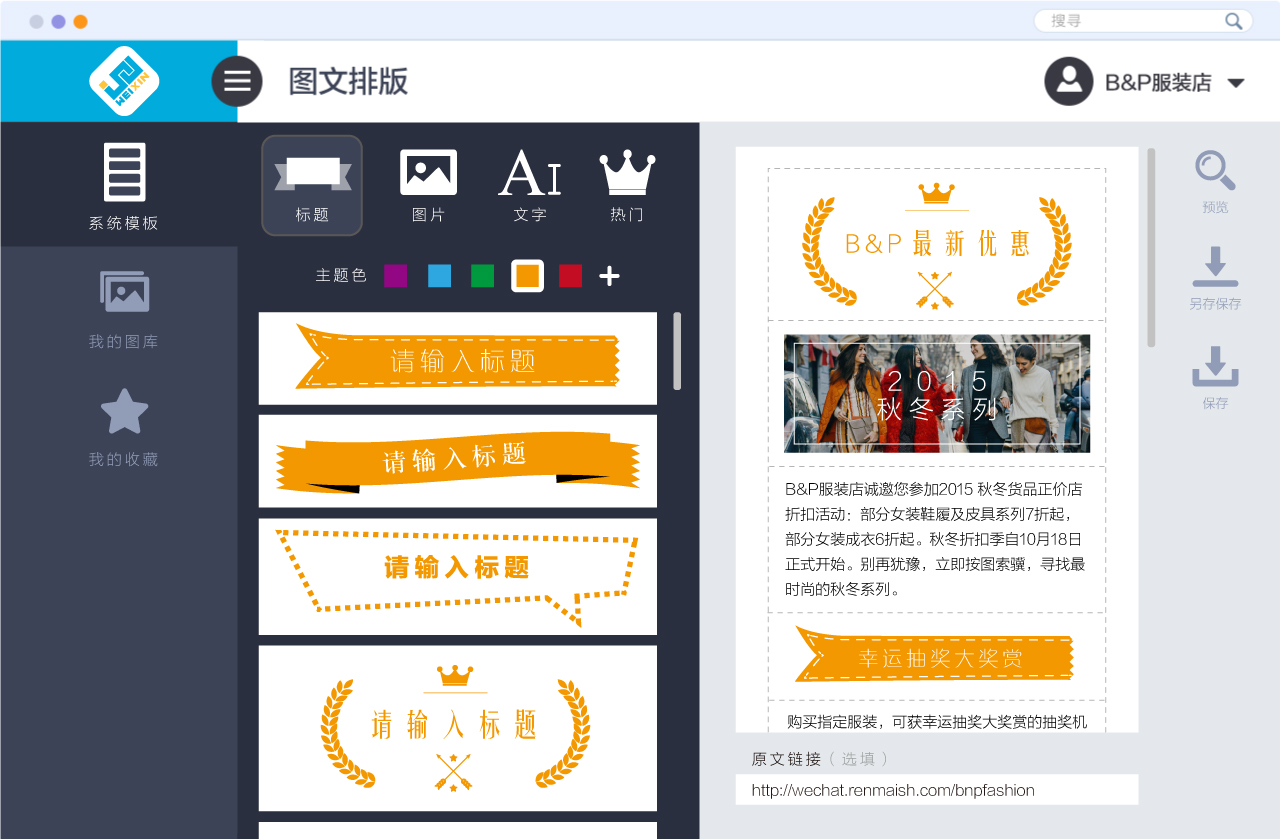Switch to the text (文字) tab
The image size is (1280, 839).
point(530,186)
